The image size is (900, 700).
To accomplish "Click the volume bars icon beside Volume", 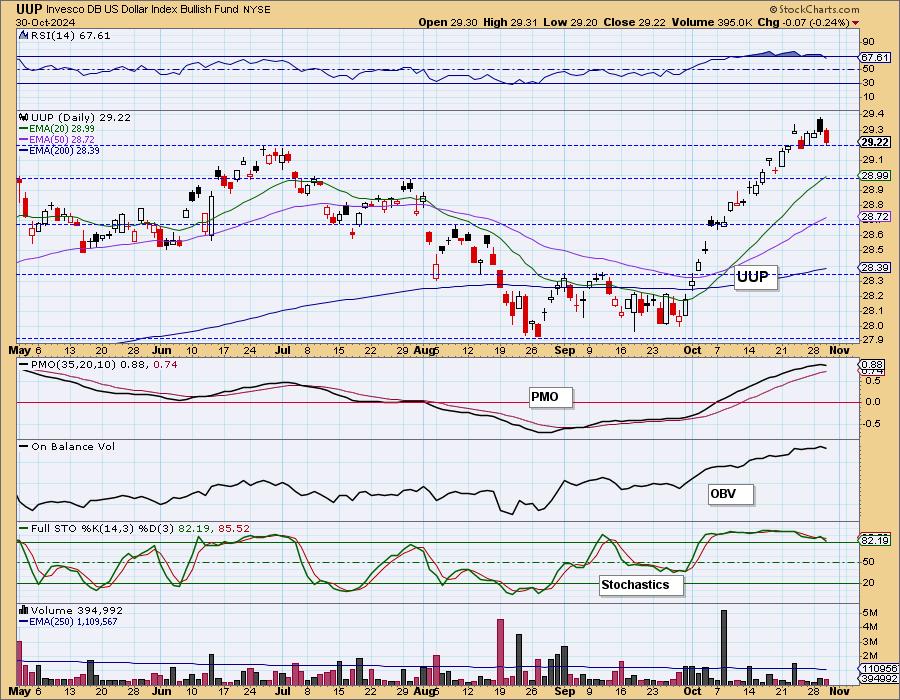I will (x=24, y=610).
